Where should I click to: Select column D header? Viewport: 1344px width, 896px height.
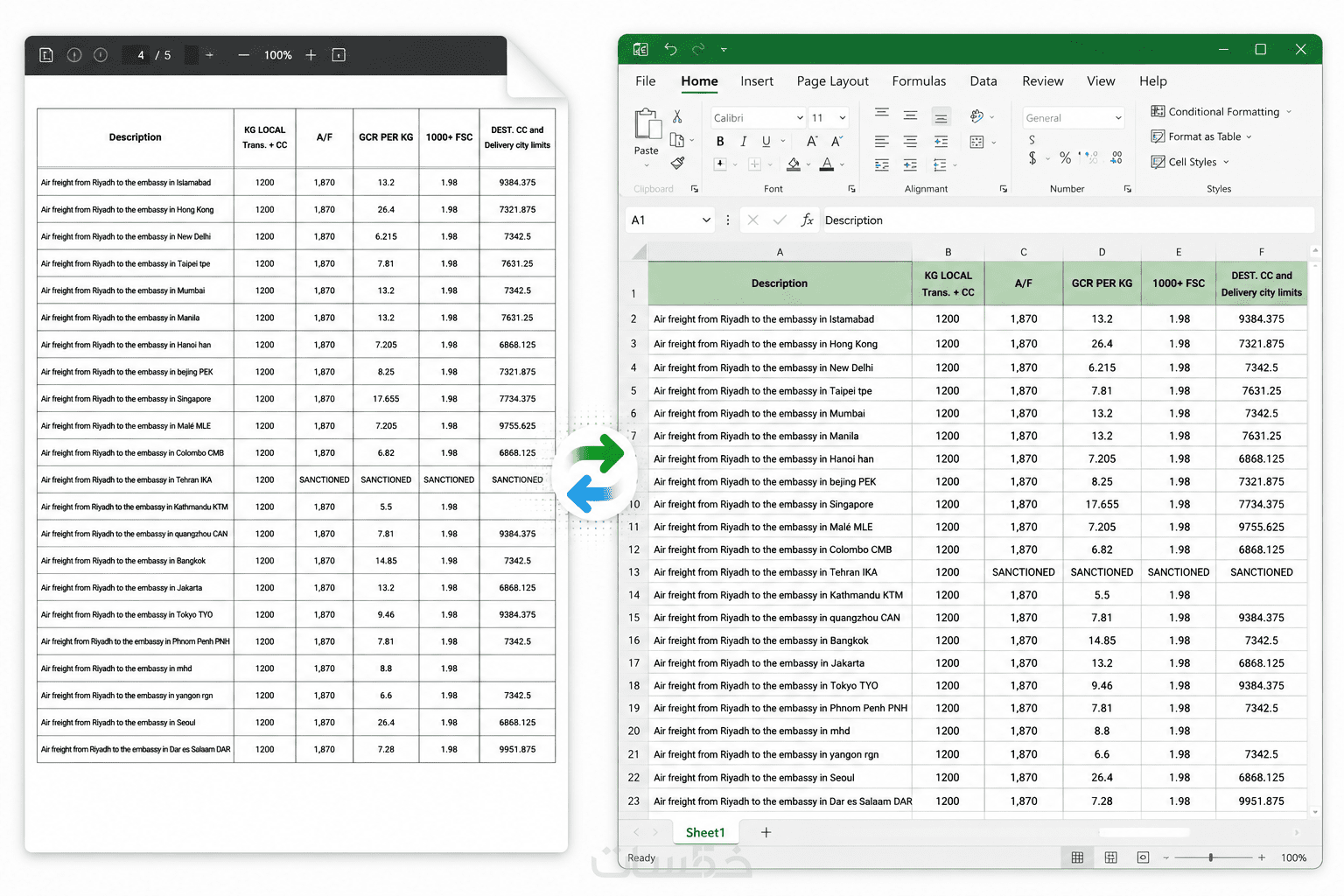1102,252
